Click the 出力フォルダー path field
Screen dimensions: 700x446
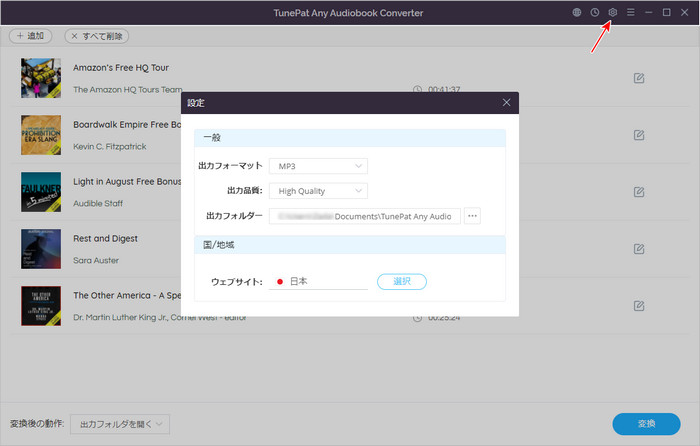pyautogui.click(x=365, y=216)
